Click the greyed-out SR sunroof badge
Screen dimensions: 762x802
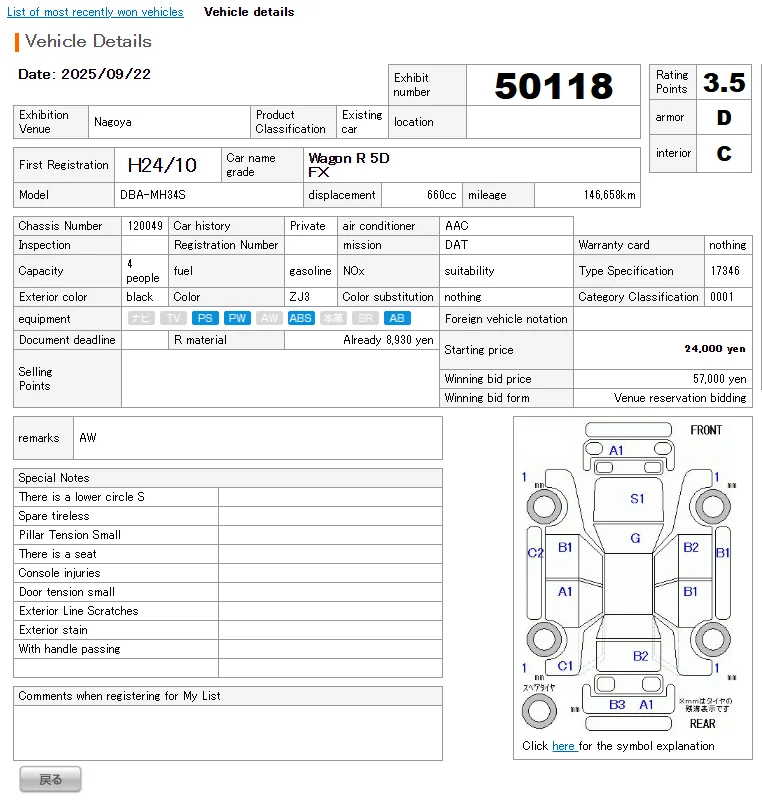pyautogui.click(x=365, y=318)
